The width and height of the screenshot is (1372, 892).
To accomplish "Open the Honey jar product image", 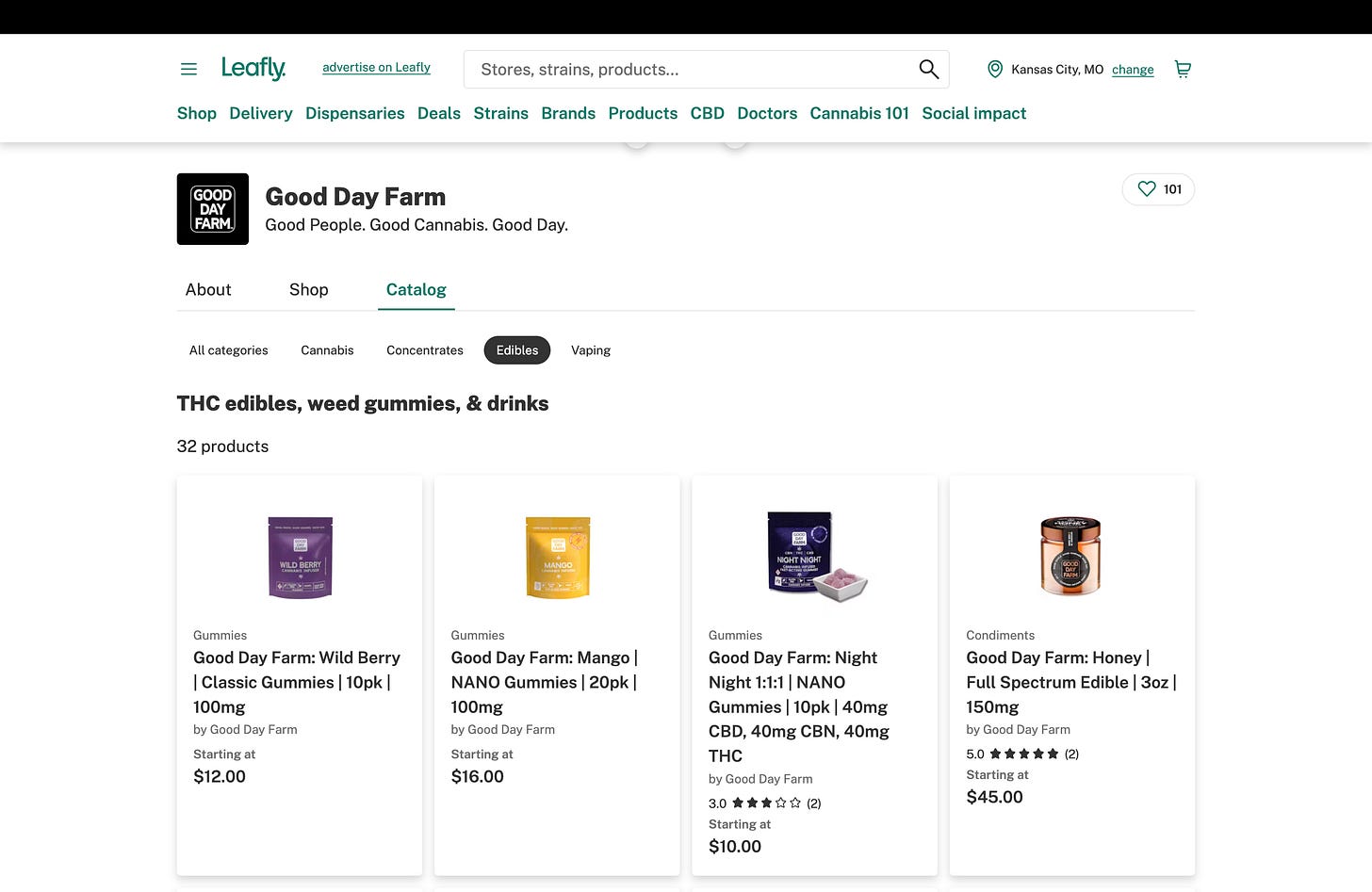I will point(1070,556).
